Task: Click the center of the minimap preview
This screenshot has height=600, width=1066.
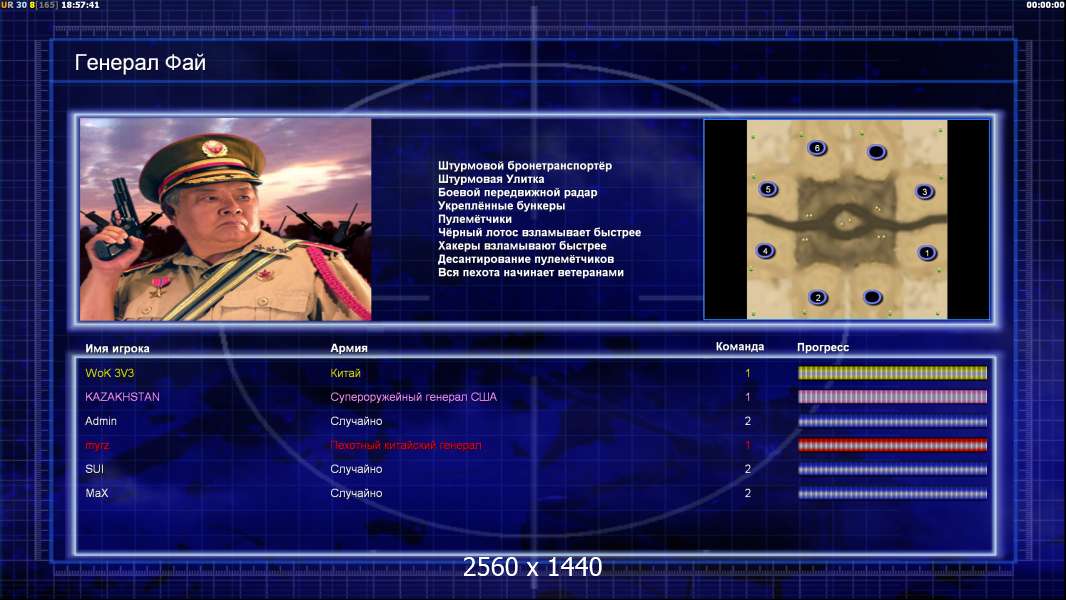Action: click(846, 219)
